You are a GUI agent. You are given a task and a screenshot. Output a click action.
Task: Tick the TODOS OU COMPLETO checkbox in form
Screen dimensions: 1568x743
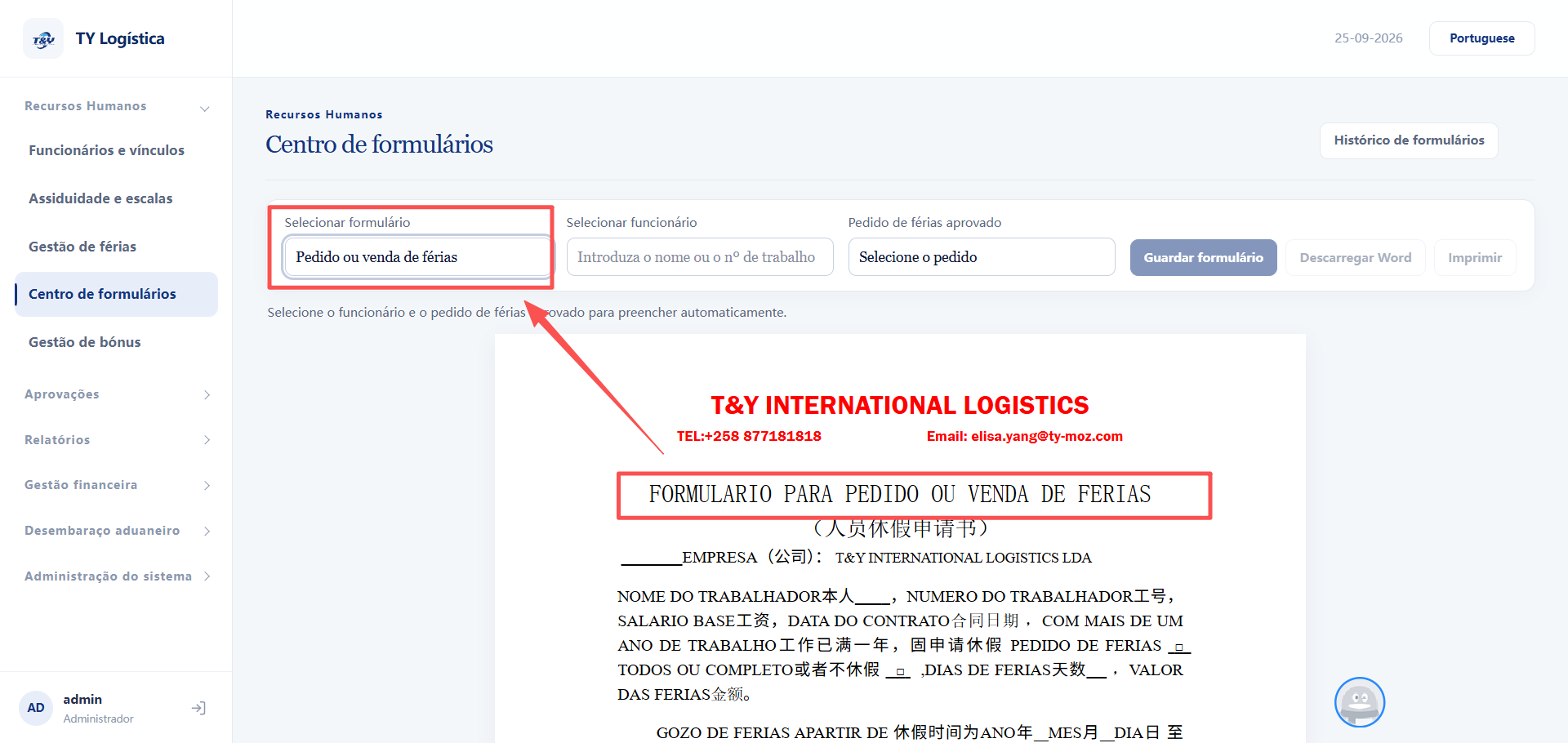(899, 672)
